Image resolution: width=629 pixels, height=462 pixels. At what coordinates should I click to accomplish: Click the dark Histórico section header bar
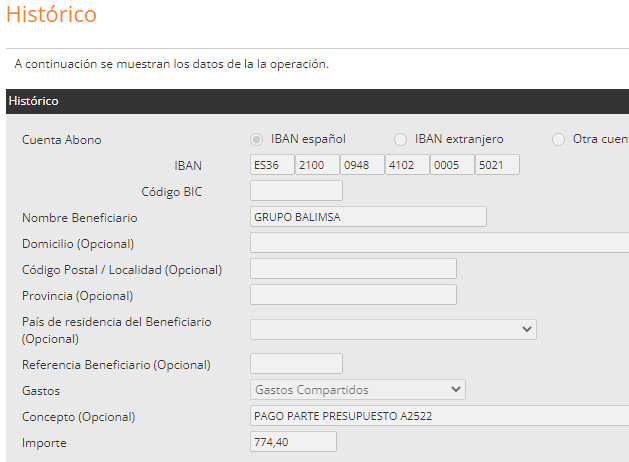[x=314, y=101]
